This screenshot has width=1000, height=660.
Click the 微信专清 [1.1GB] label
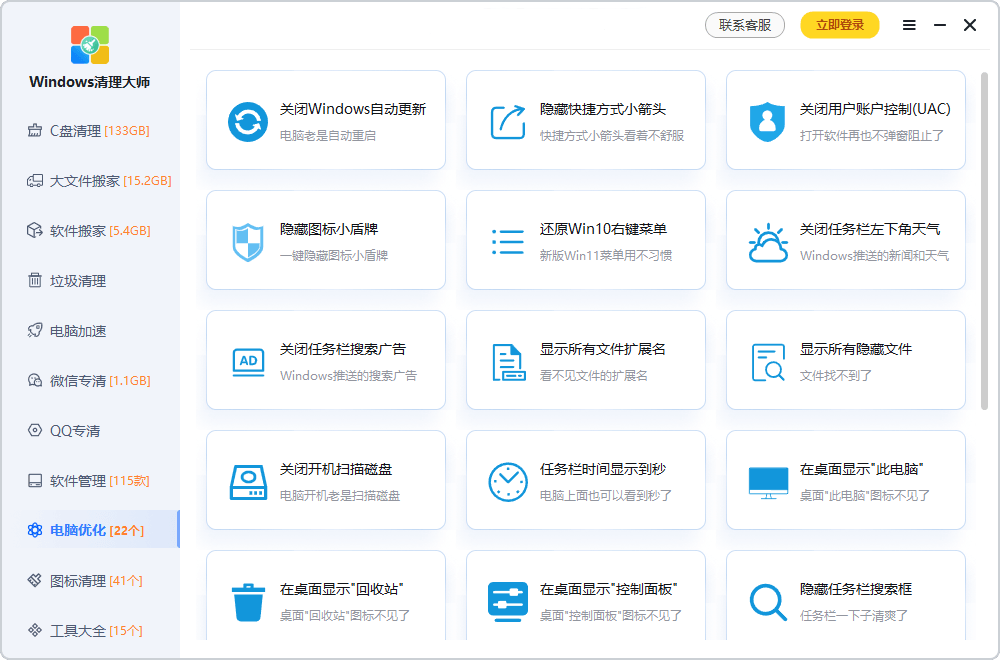[x=100, y=381]
